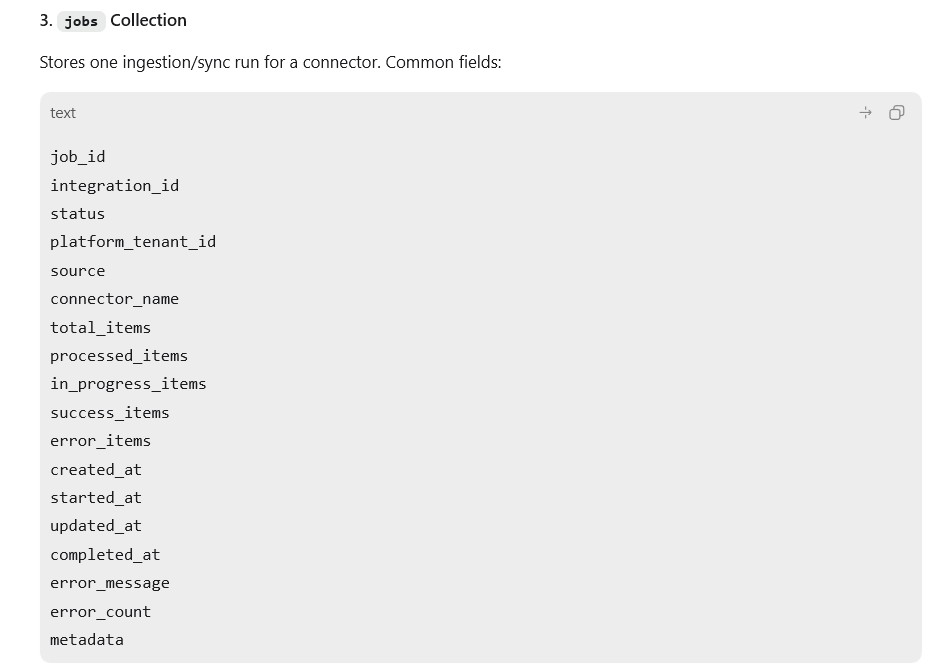Click the completed_at field
The width and height of the screenshot is (944, 667).
click(105, 555)
